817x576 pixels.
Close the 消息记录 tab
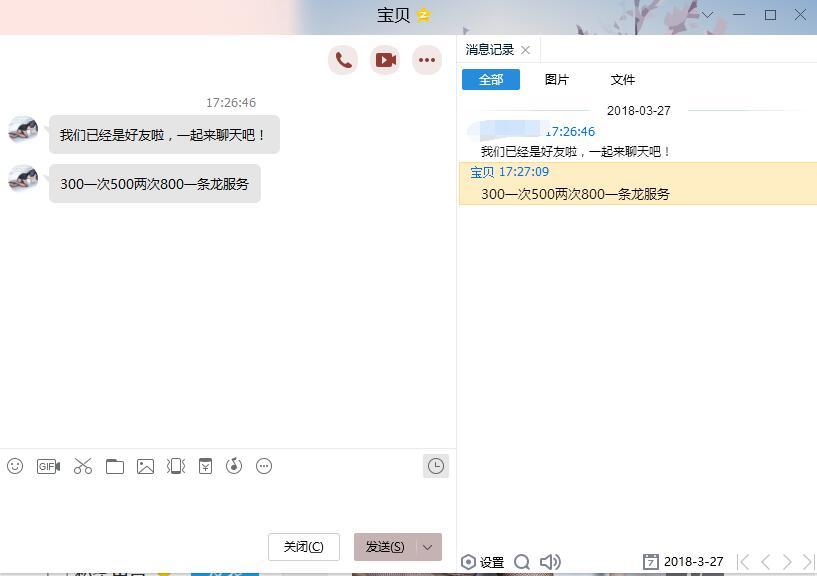coord(525,50)
